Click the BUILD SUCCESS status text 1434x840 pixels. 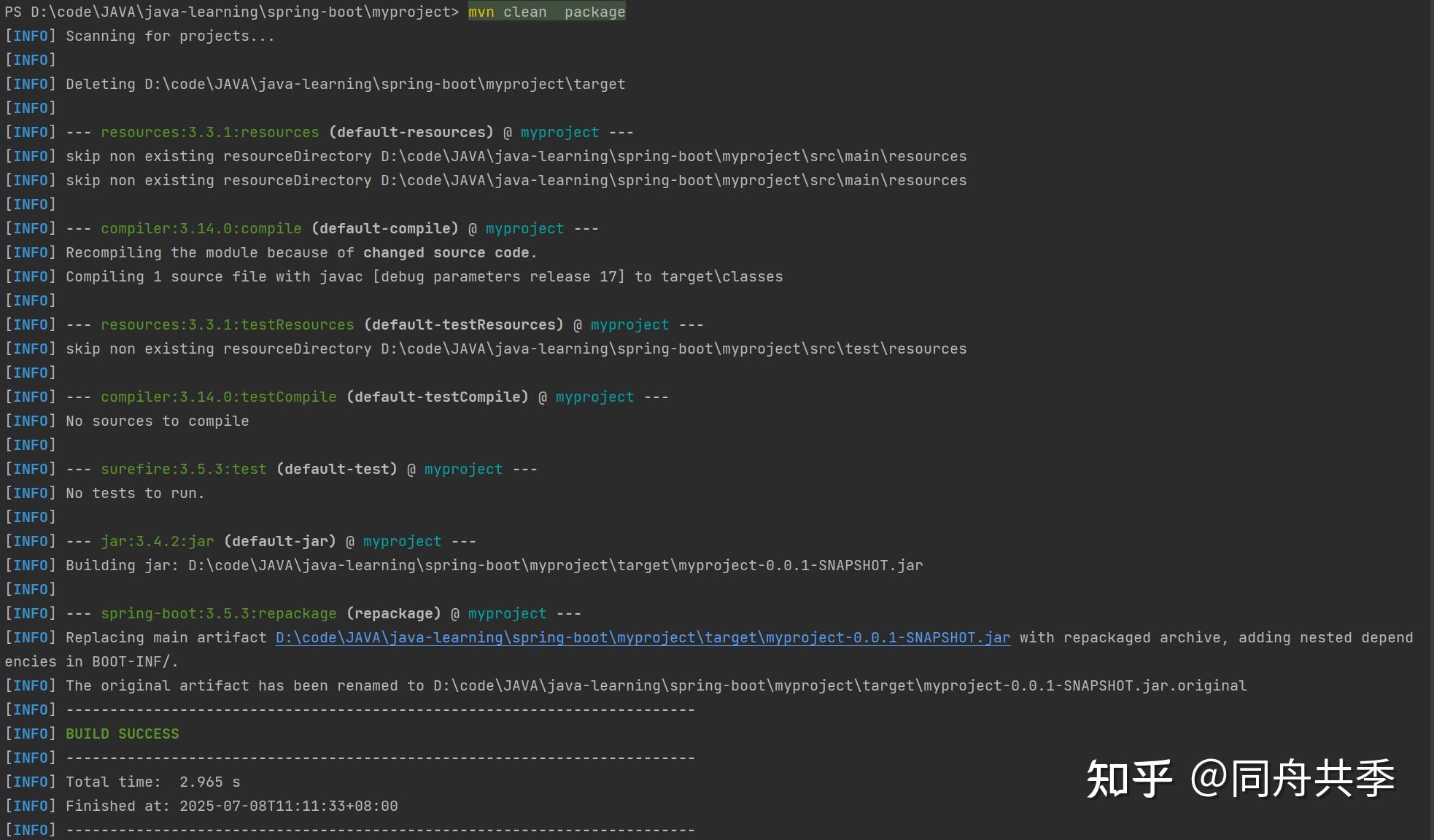121,733
